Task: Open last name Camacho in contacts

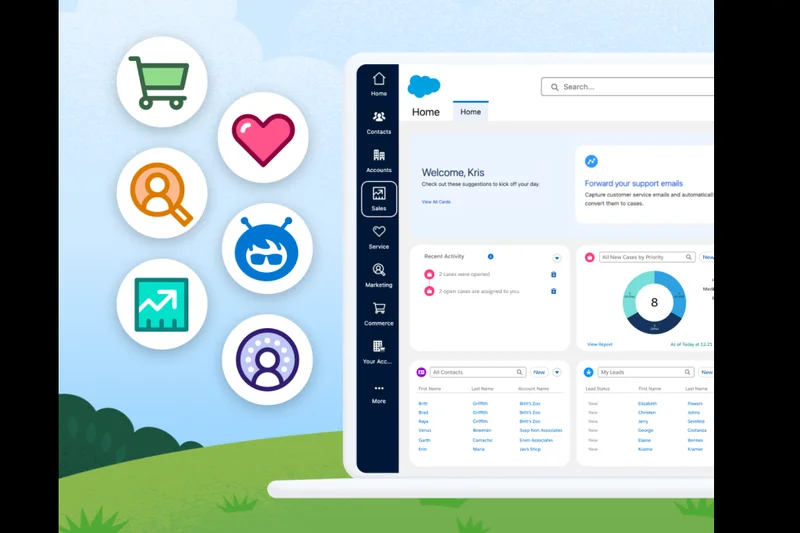Action: point(482,440)
